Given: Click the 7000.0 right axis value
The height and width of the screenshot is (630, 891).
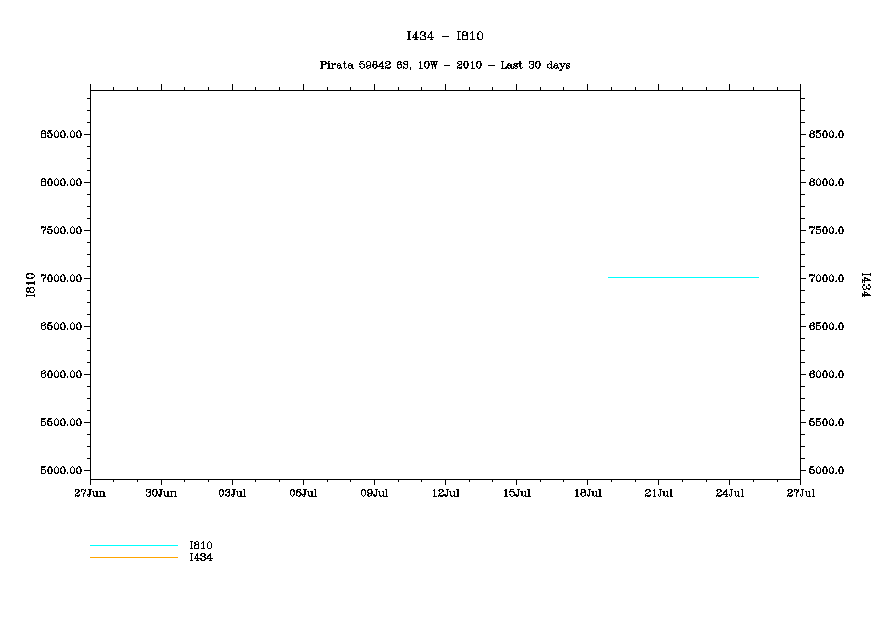Looking at the screenshot, I should [827, 279].
